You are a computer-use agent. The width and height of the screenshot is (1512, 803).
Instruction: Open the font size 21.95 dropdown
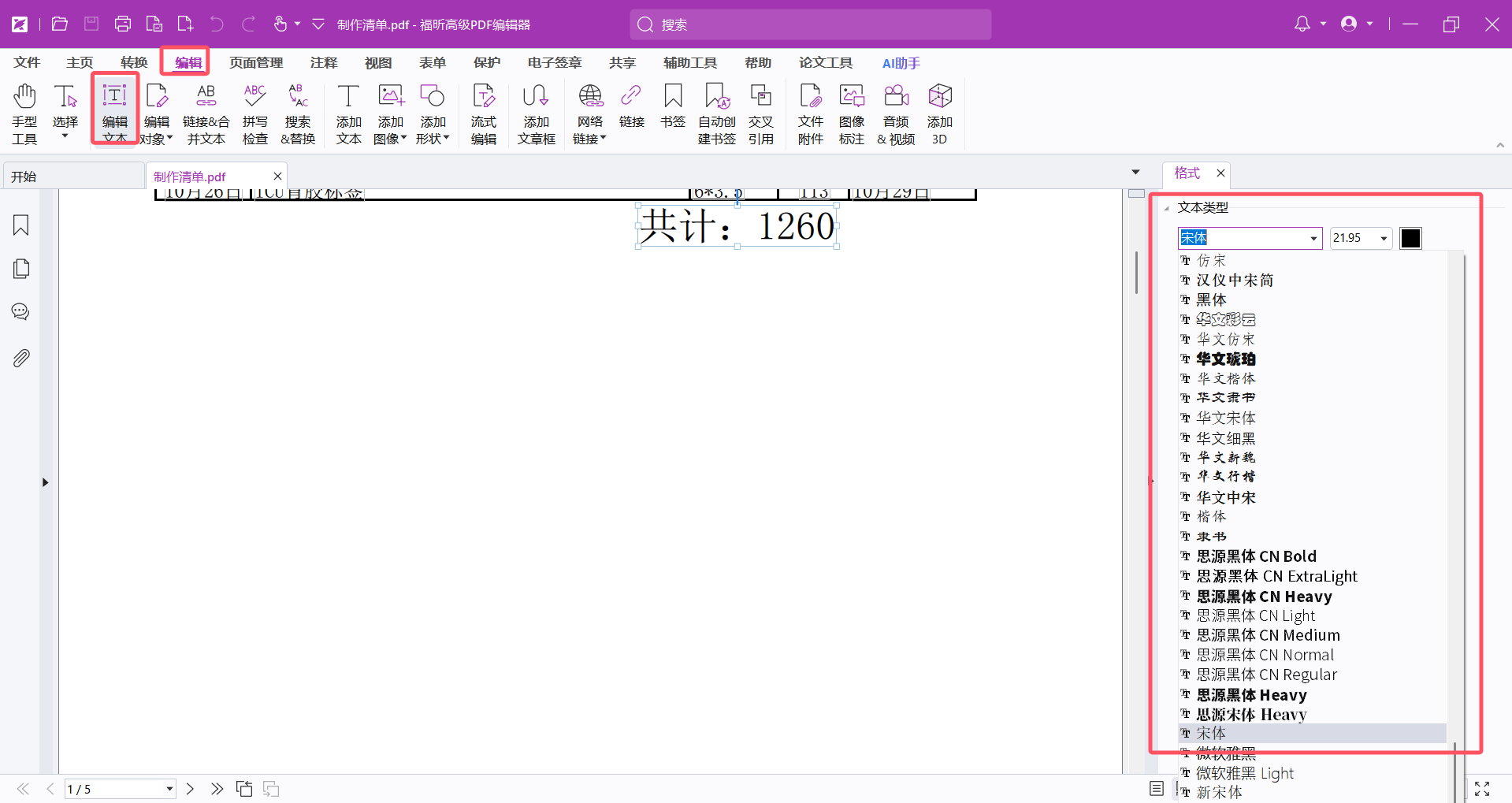(1384, 239)
